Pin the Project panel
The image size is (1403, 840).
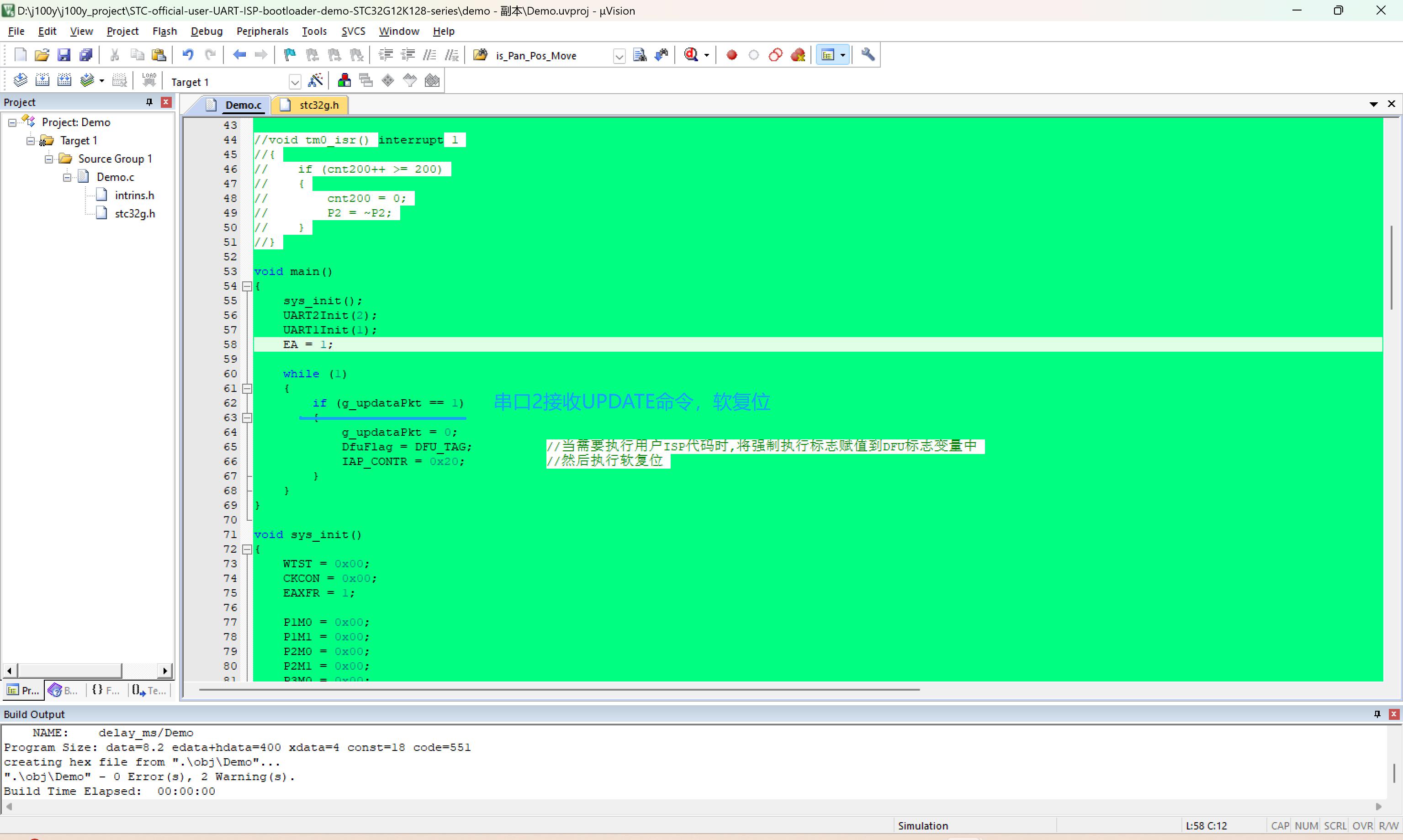[x=149, y=102]
